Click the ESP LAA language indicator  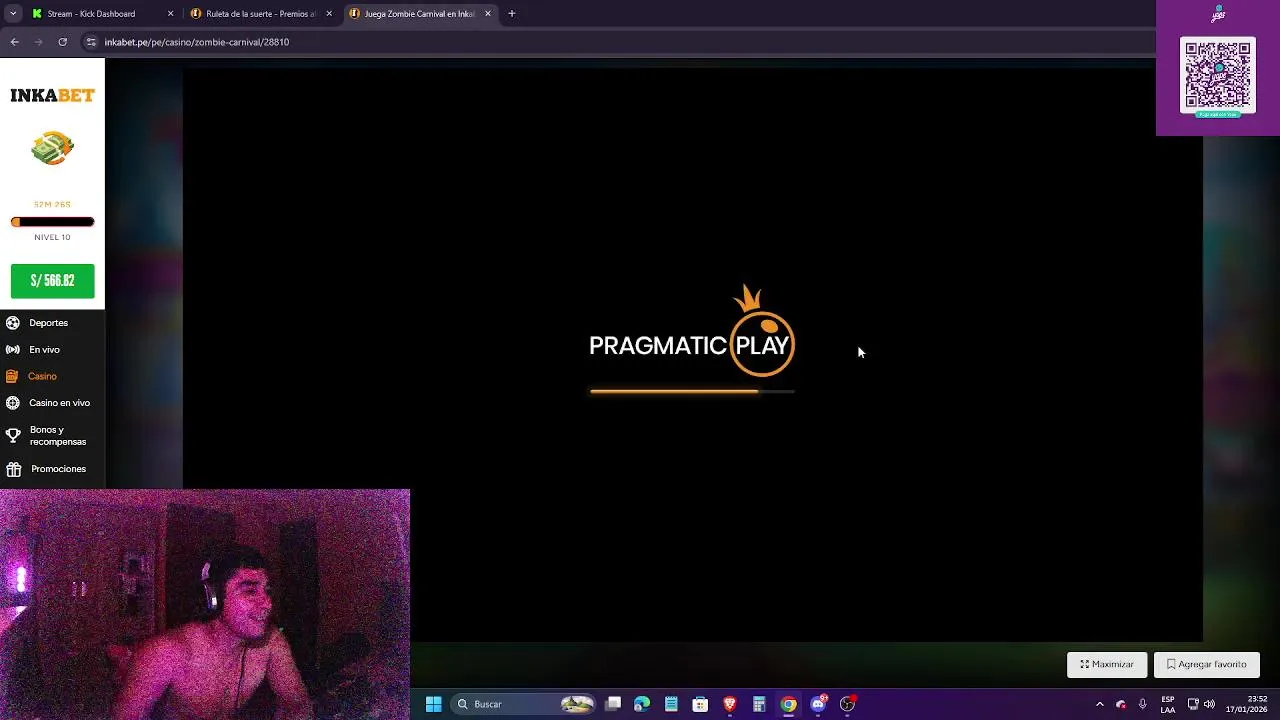[x=1168, y=704]
